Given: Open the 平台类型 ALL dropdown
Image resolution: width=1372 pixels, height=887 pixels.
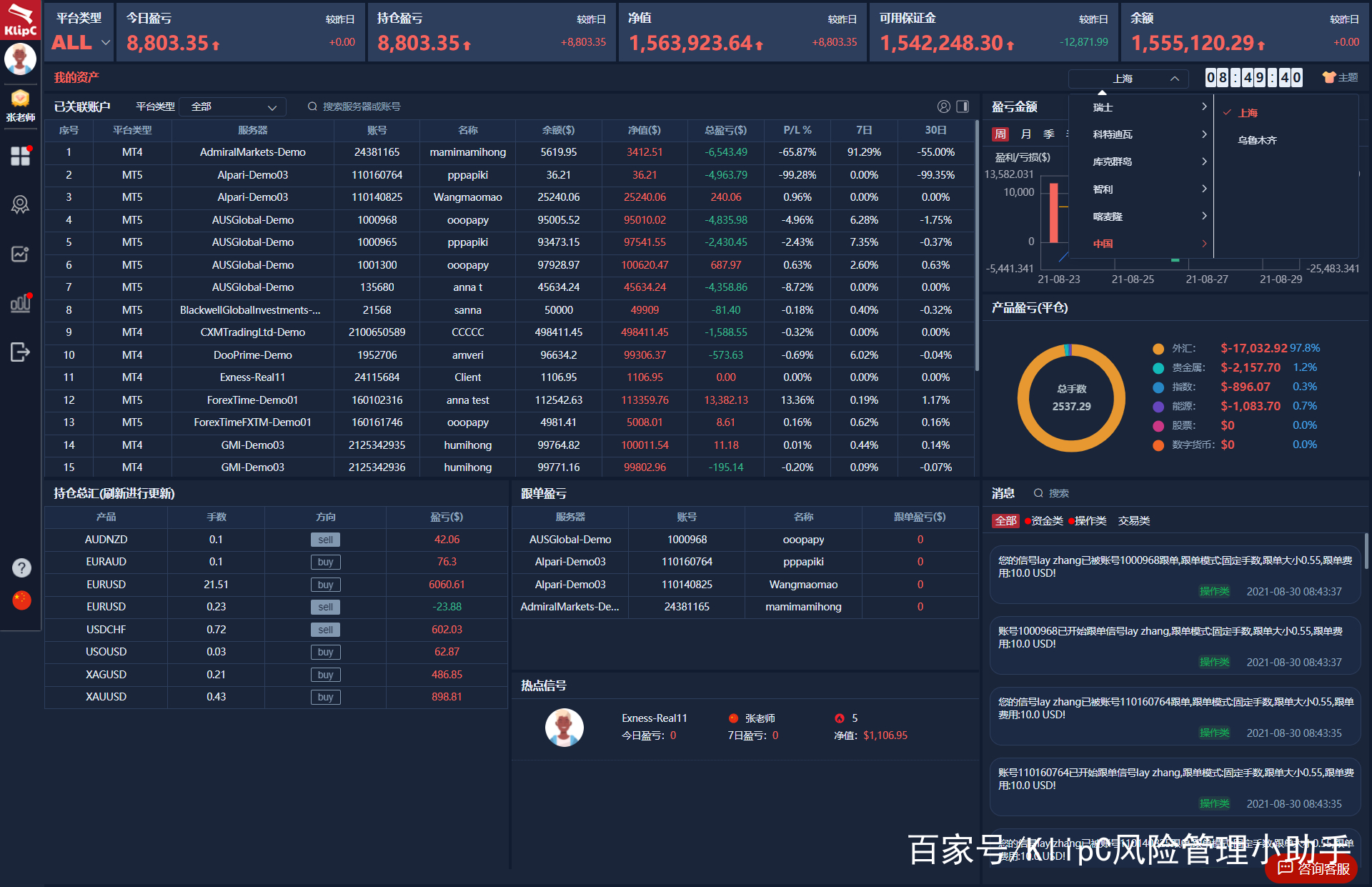Looking at the screenshot, I should (81, 43).
